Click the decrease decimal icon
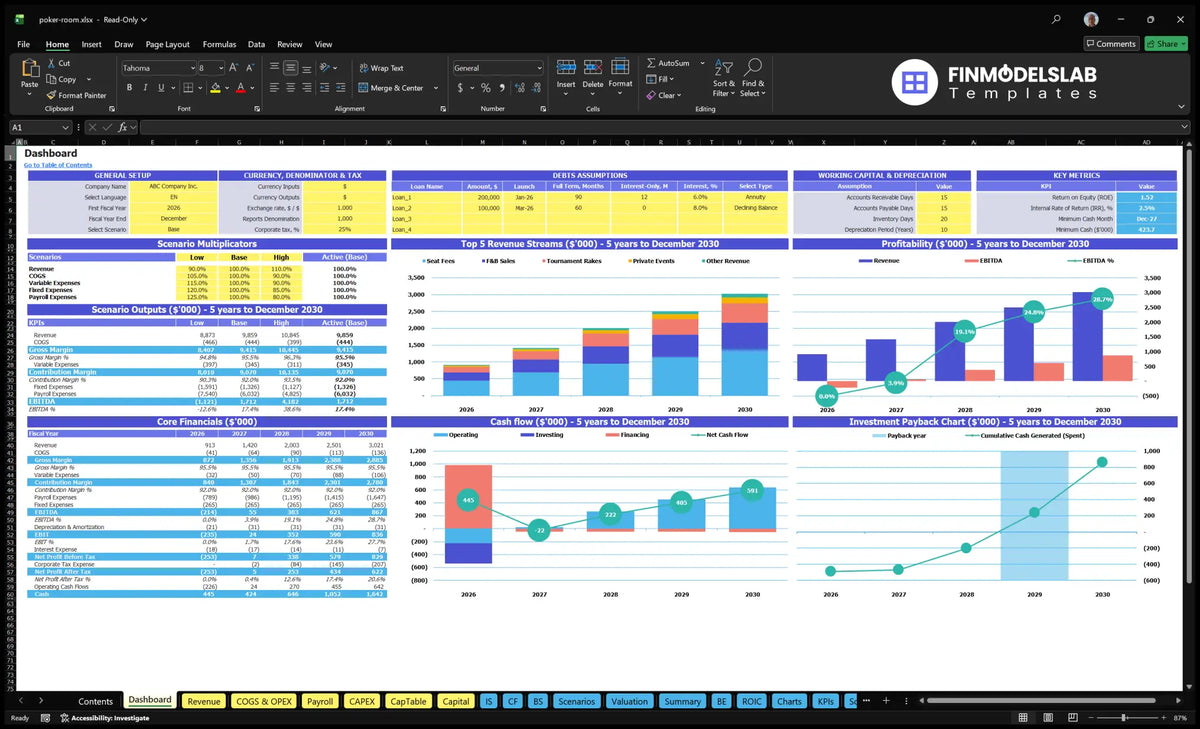1200x729 pixels. (x=535, y=88)
